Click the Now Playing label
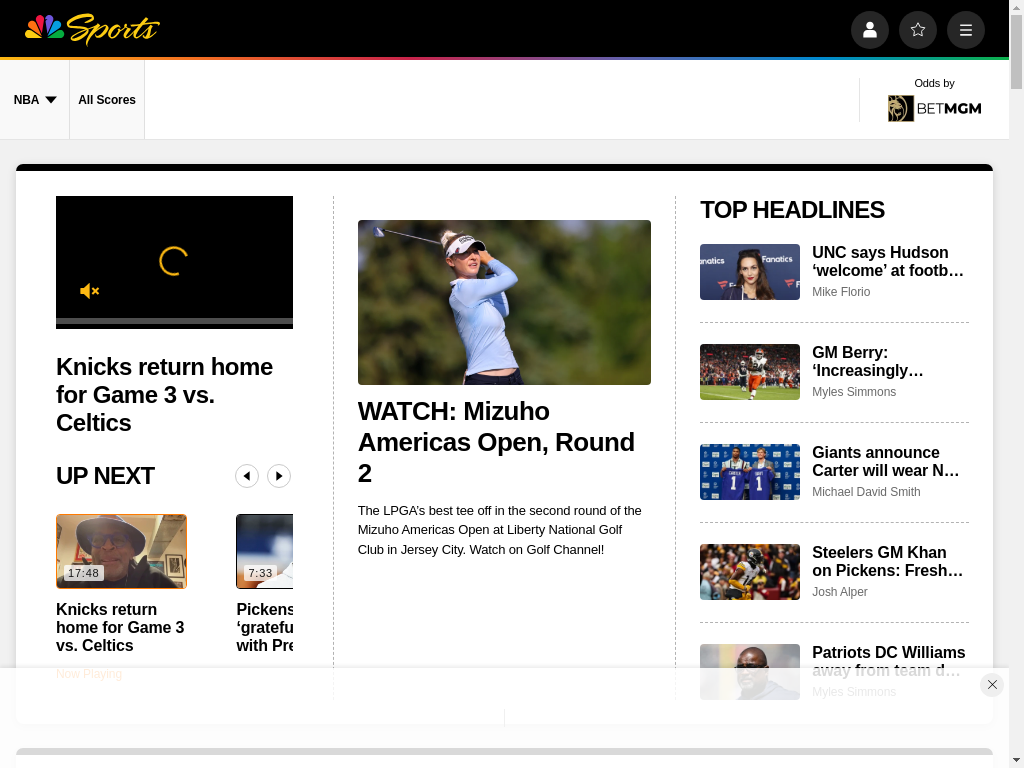1024x768 pixels. click(x=89, y=673)
